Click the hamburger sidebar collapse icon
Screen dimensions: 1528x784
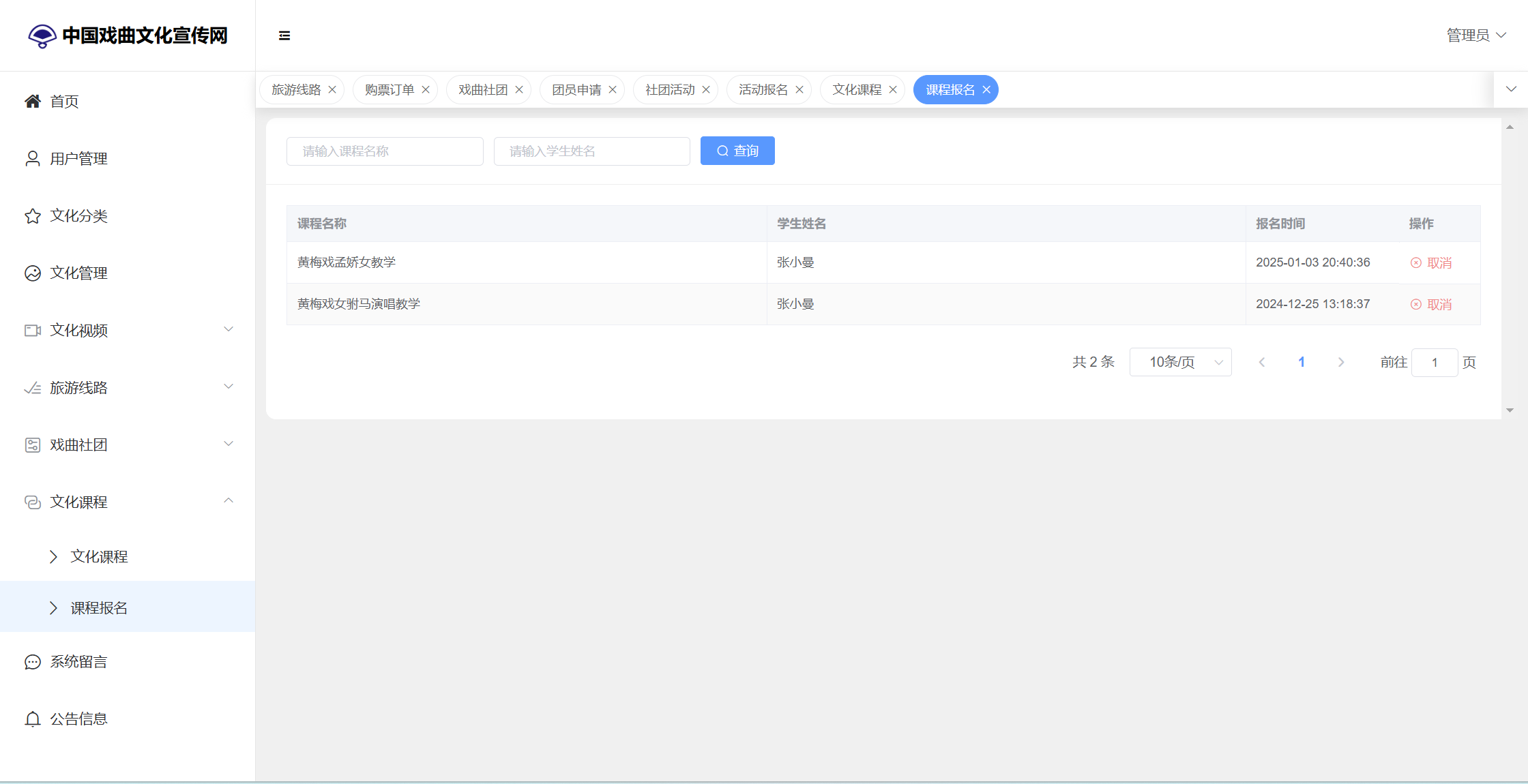pyautogui.click(x=284, y=35)
